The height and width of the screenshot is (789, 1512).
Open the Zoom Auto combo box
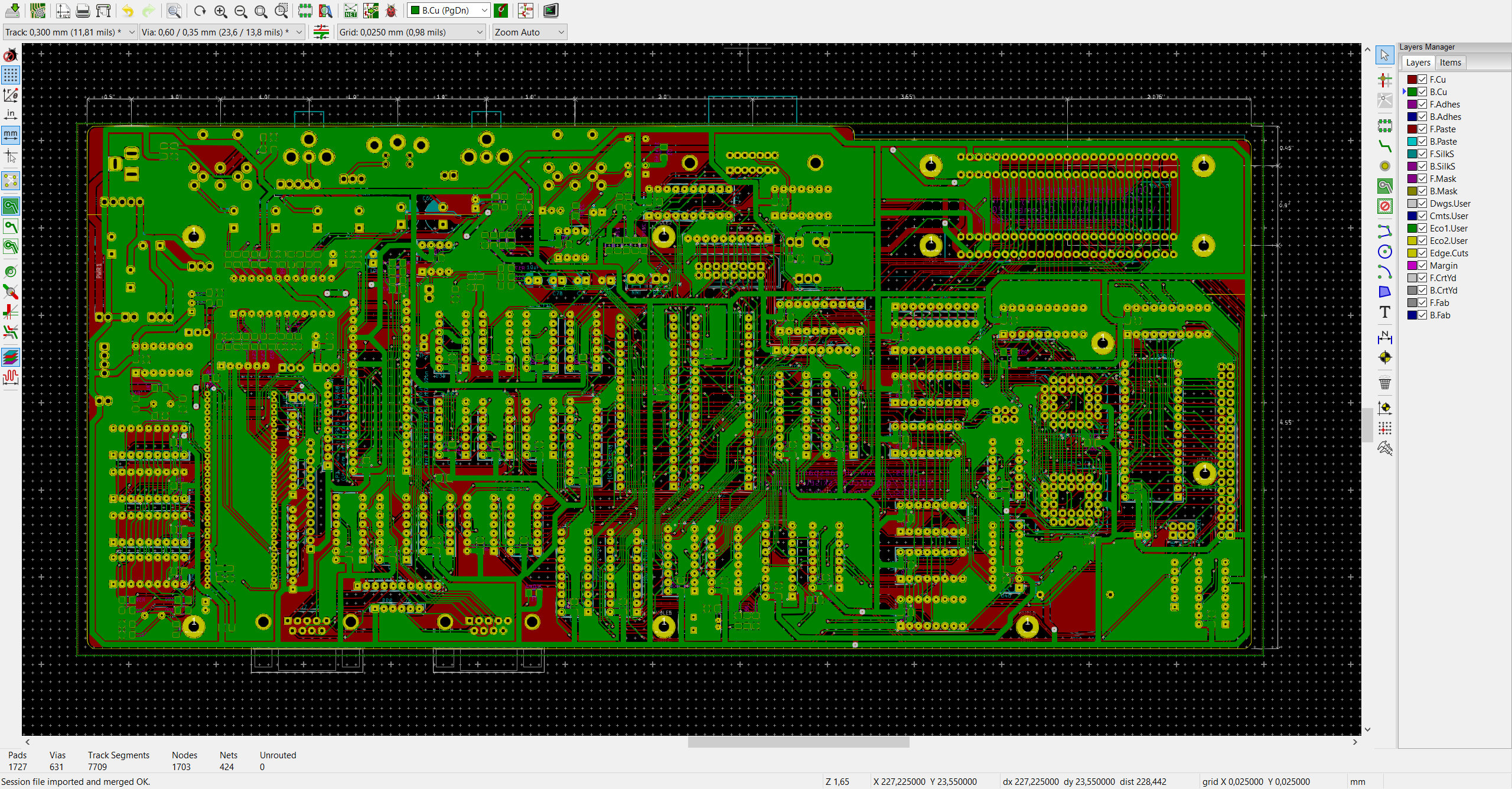[x=530, y=32]
